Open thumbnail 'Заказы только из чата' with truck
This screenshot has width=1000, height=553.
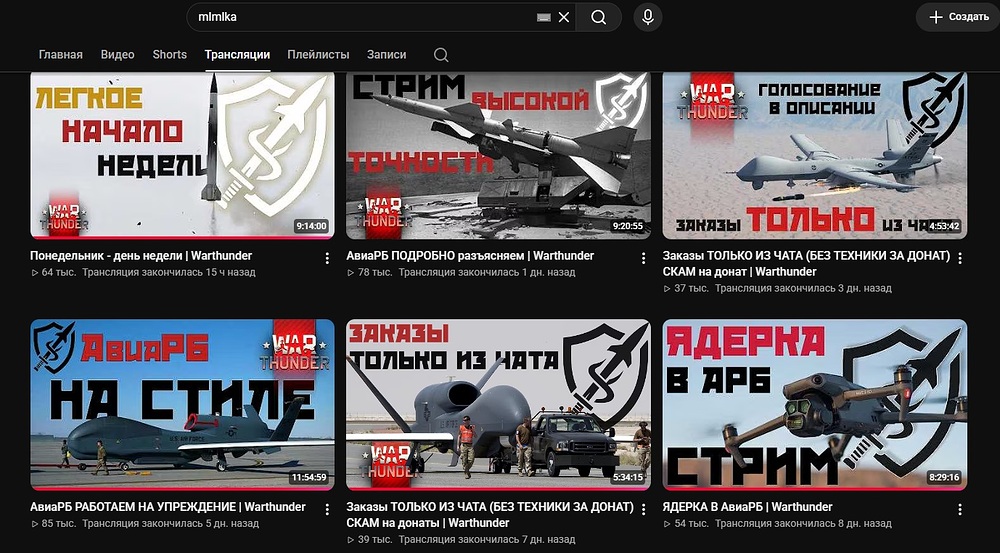498,404
